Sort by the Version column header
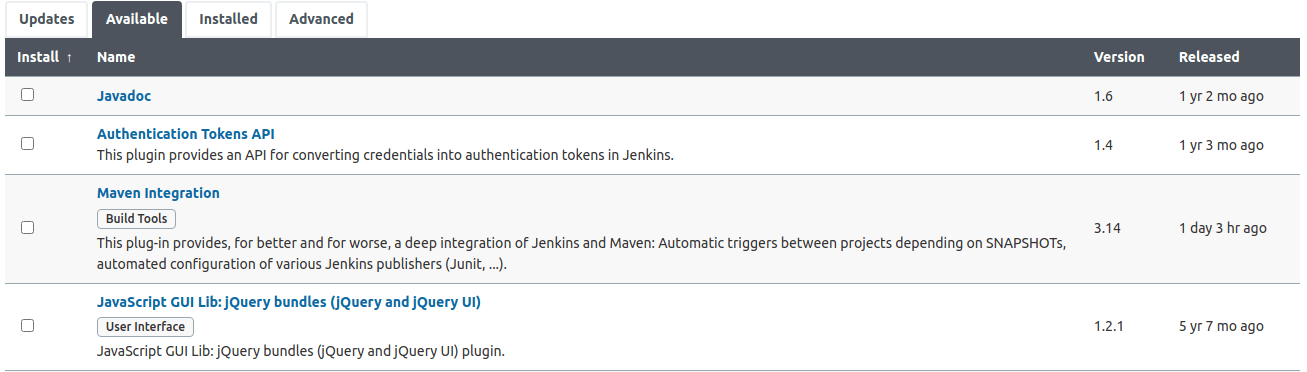The width and height of the screenshot is (1307, 372). [1119, 57]
